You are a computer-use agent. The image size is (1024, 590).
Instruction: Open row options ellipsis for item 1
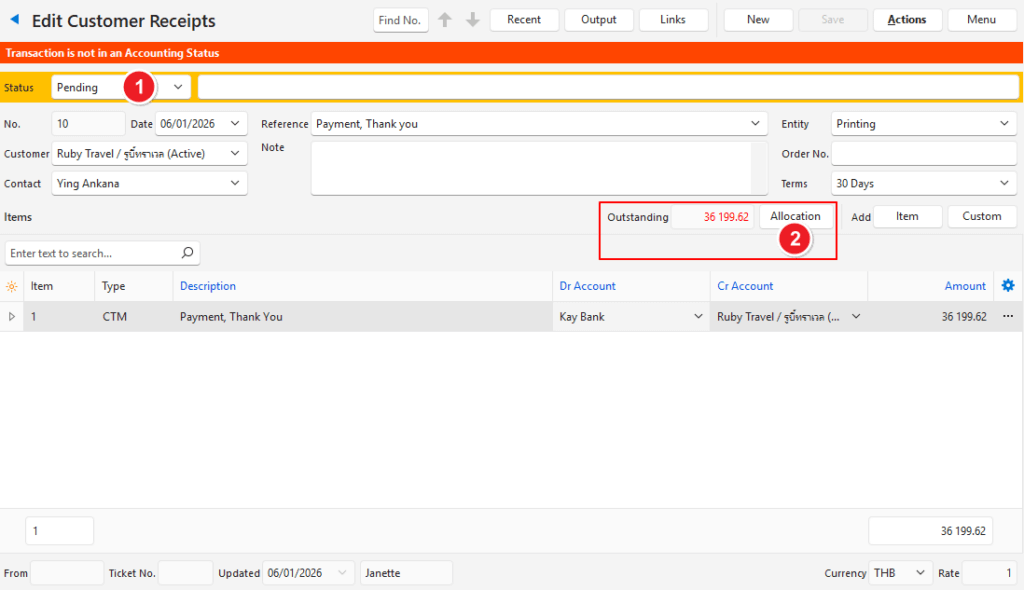tap(1008, 317)
